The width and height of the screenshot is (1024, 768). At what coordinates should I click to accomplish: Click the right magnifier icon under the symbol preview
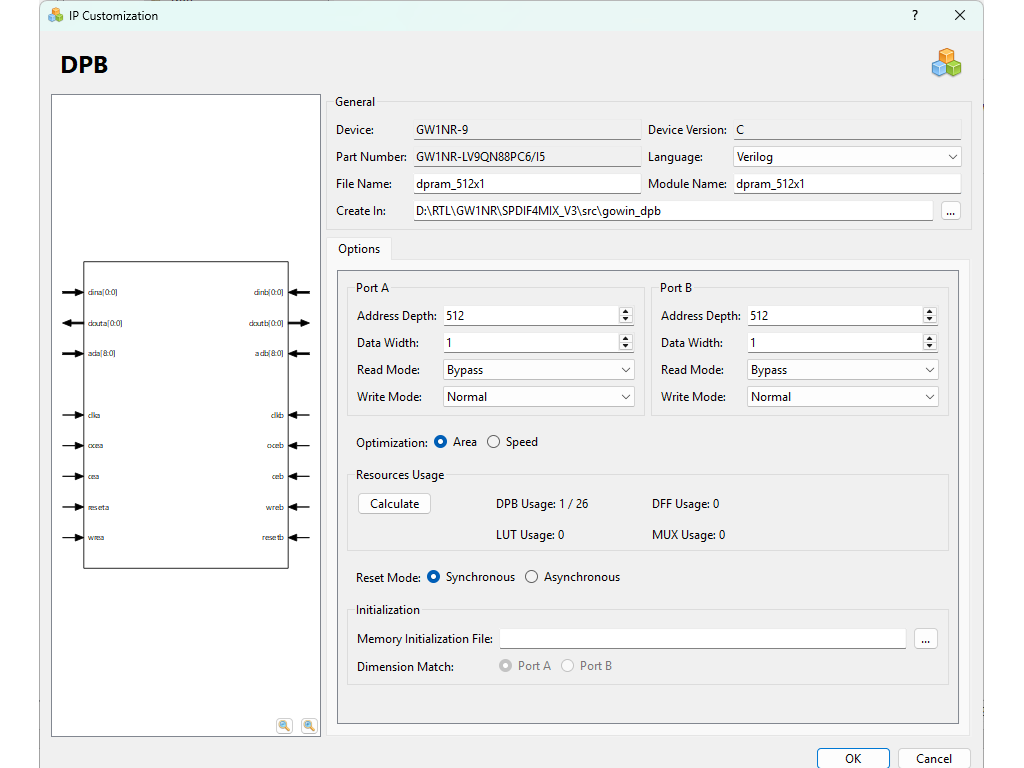point(309,726)
